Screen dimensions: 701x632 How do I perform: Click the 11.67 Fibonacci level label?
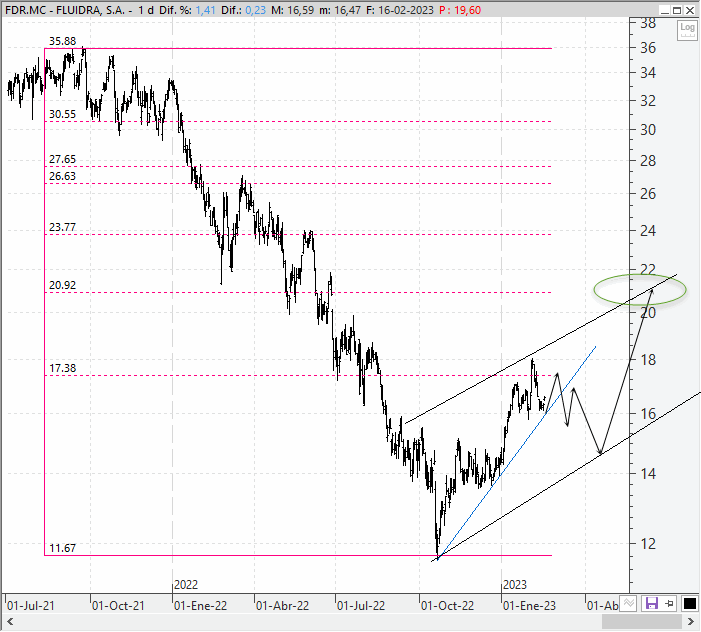pos(63,548)
